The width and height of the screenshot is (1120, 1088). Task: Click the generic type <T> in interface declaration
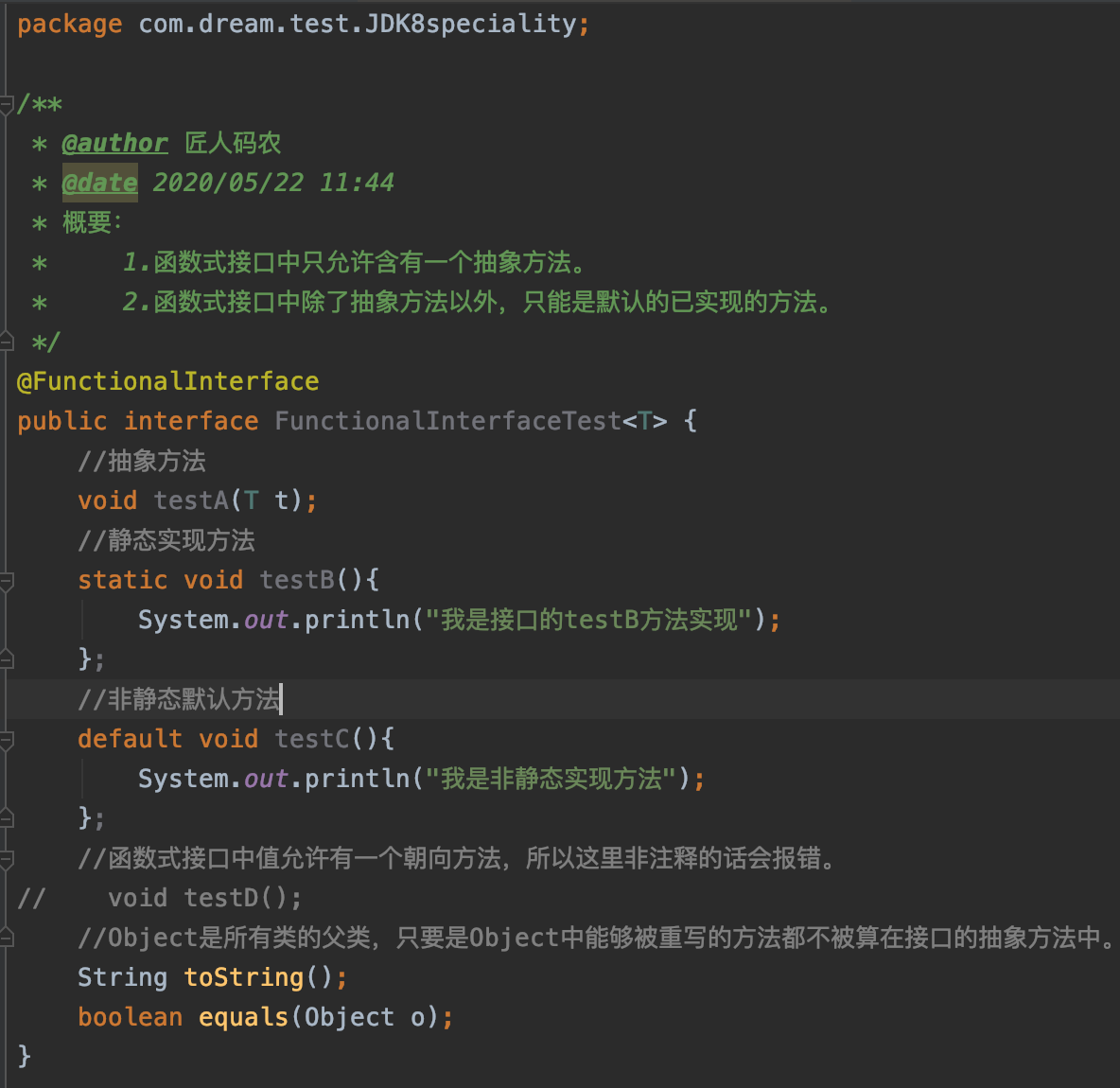[645, 421]
